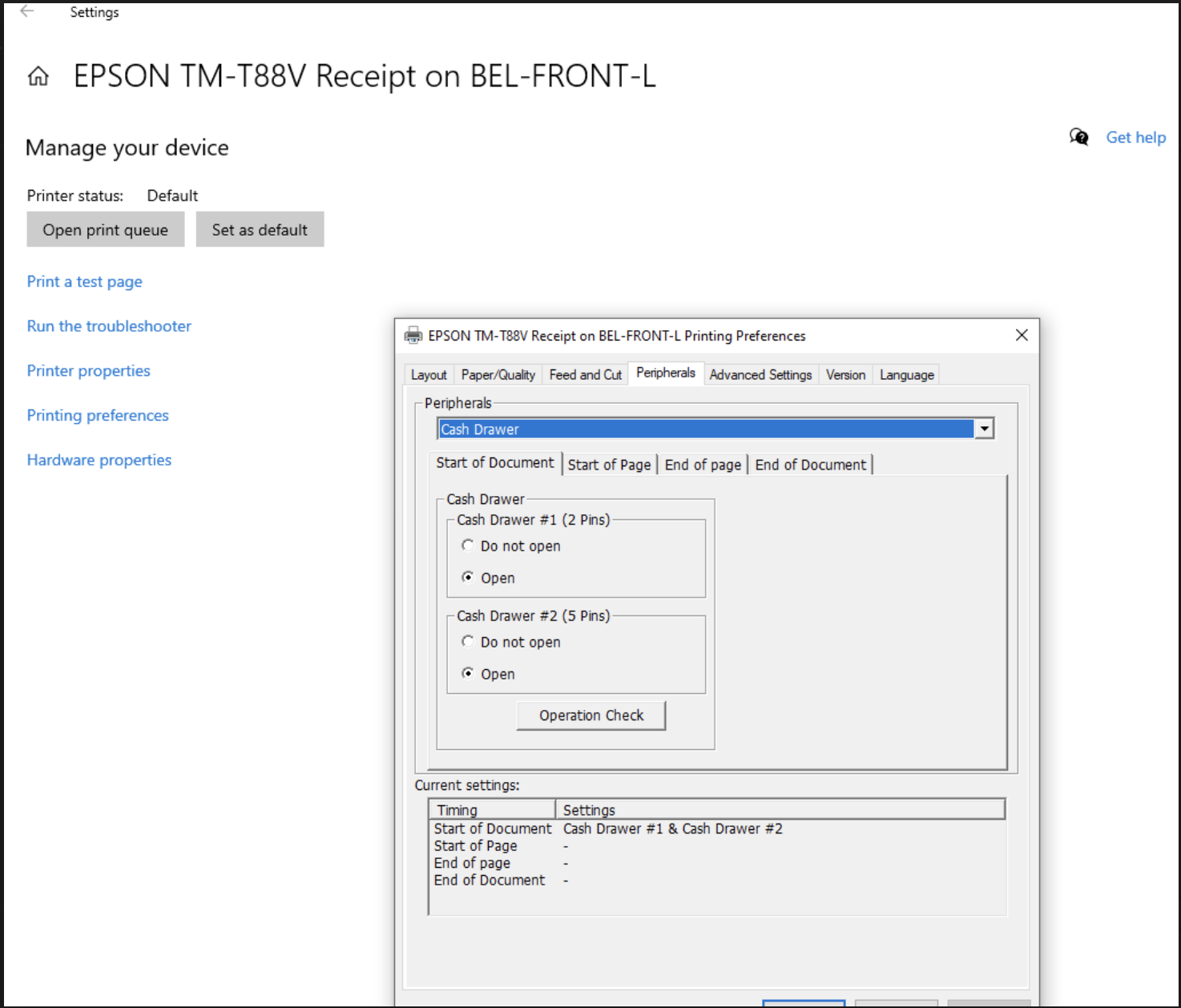1181x1008 pixels.
Task: Close the Printing Preferences dialog
Action: 1022,335
